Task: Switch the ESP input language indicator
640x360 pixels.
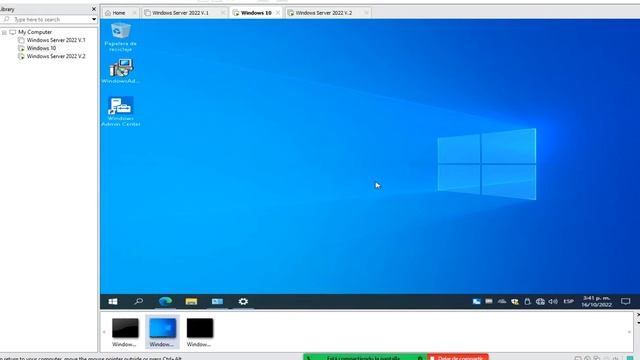Action: pos(569,302)
